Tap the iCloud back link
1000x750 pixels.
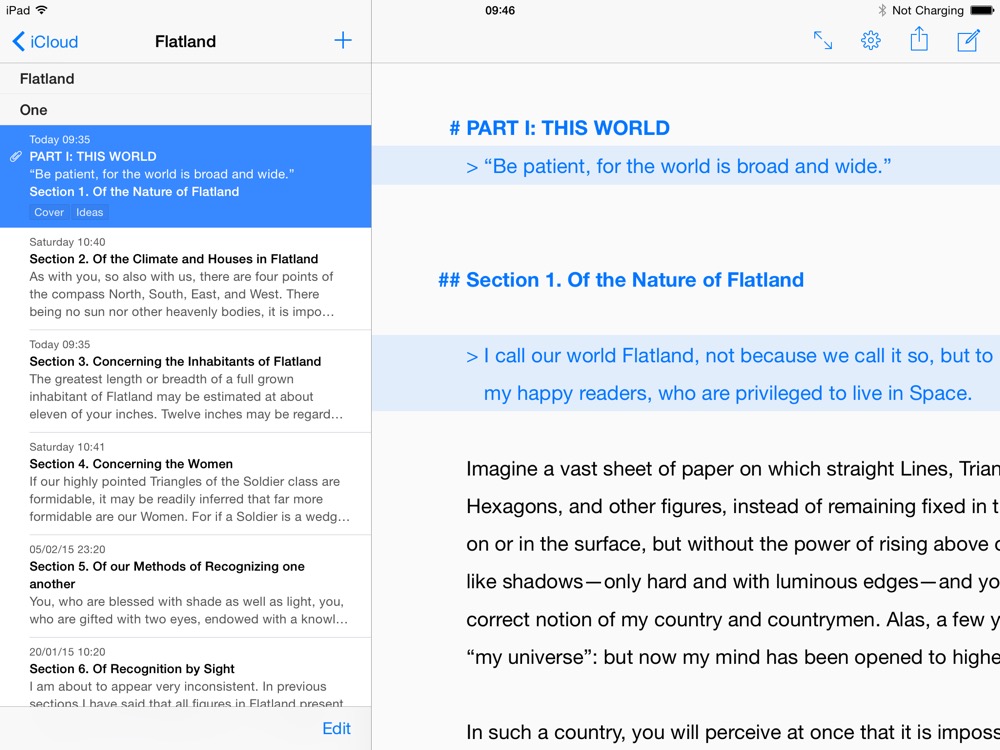pos(54,42)
